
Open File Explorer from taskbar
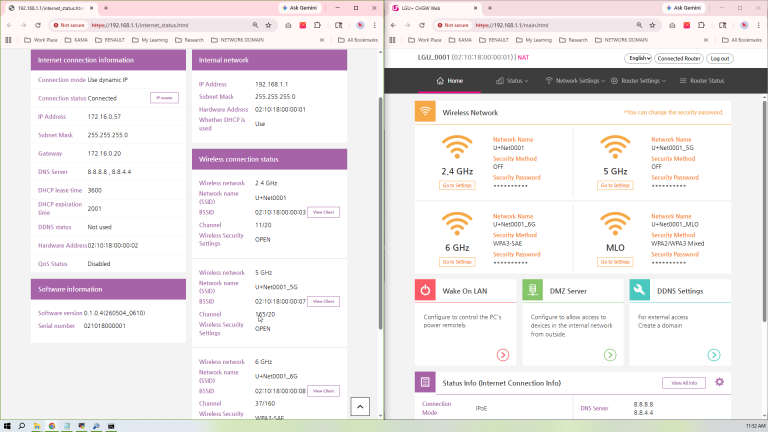coord(37,426)
